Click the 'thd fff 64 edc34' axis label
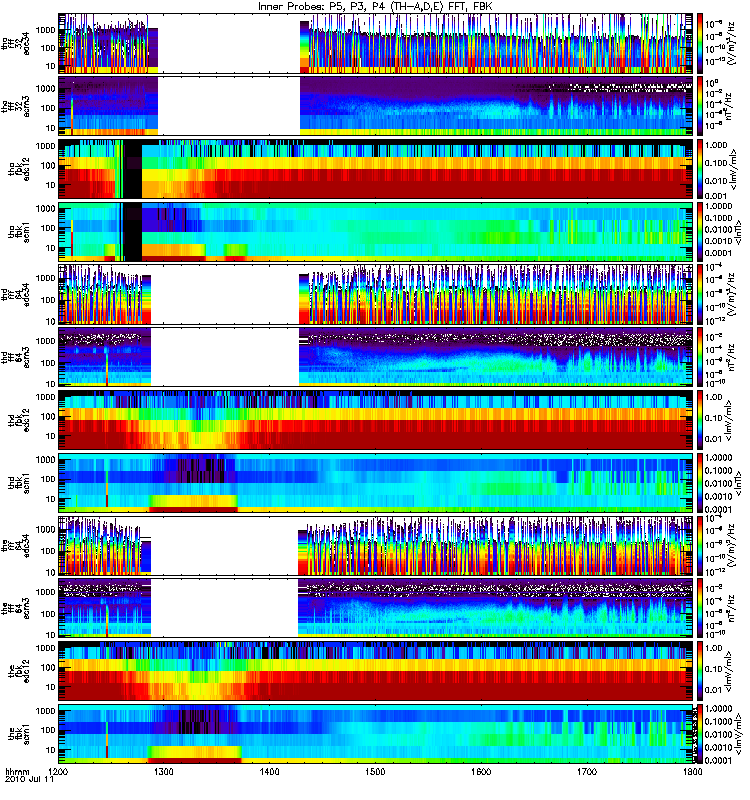Viewport: 750px width, 800px height. point(15,294)
